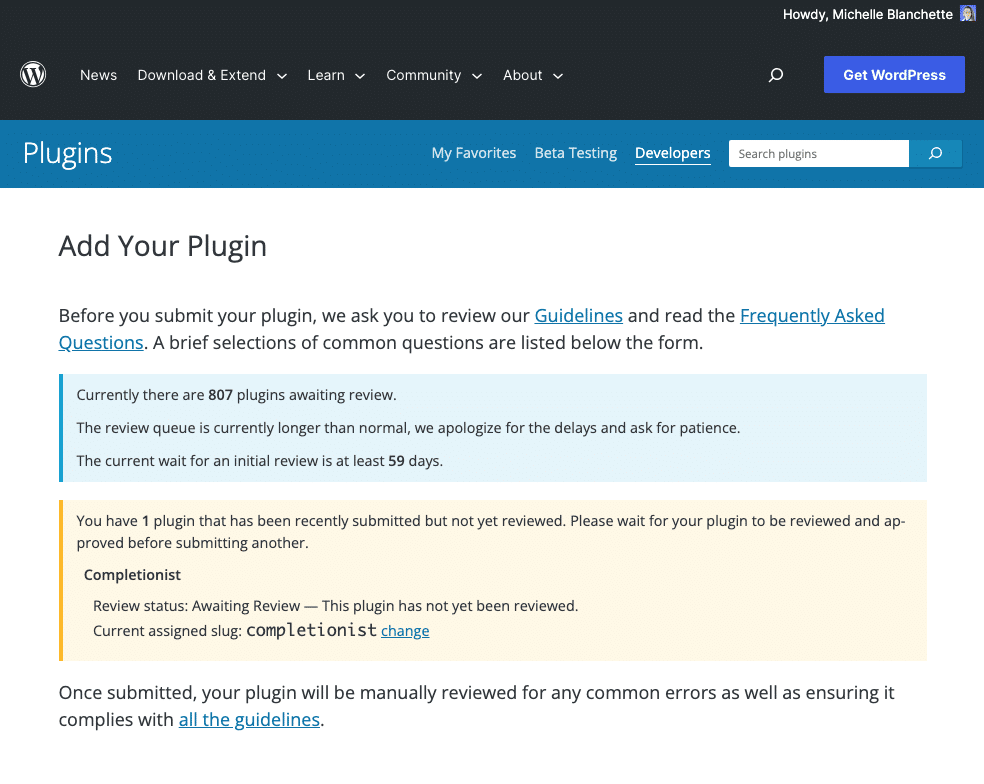Image resolution: width=984 pixels, height=784 pixels.
Task: Open the News menu item
Action: [99, 75]
